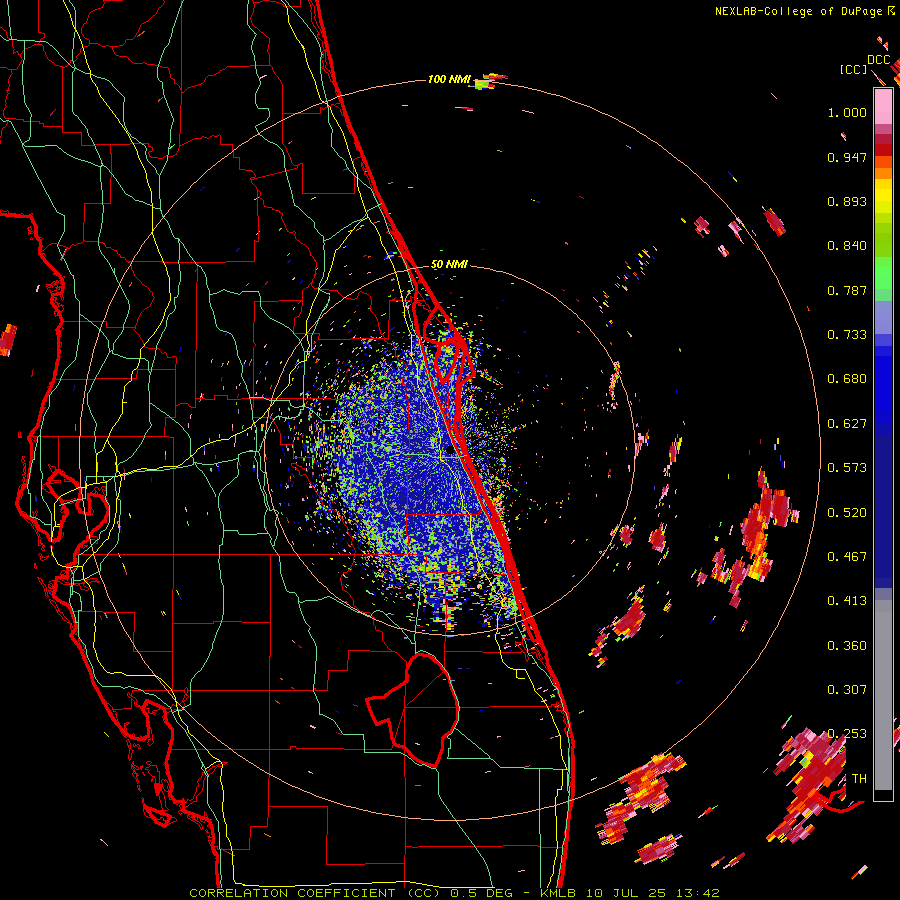Viewport: 900px width, 900px height.
Task: Click the 0.840 color scale value
Action: [x=847, y=246]
